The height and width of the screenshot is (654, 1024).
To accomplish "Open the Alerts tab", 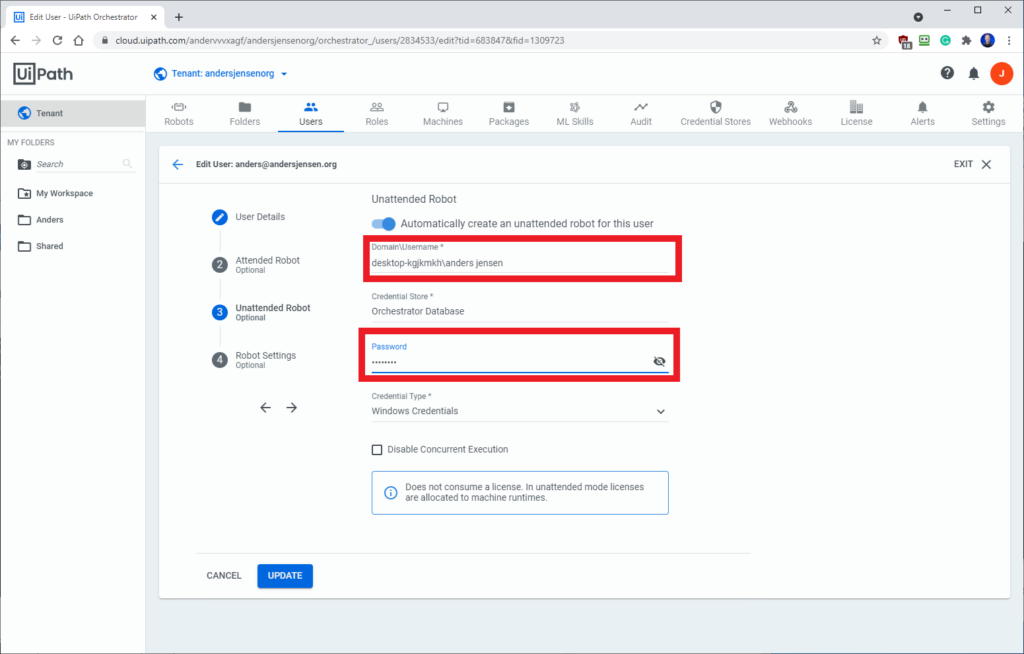I will (922, 114).
